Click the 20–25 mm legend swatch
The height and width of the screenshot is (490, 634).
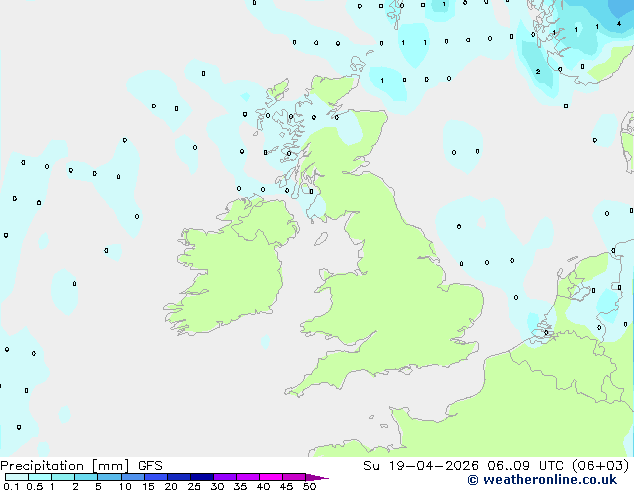[x=178, y=477]
